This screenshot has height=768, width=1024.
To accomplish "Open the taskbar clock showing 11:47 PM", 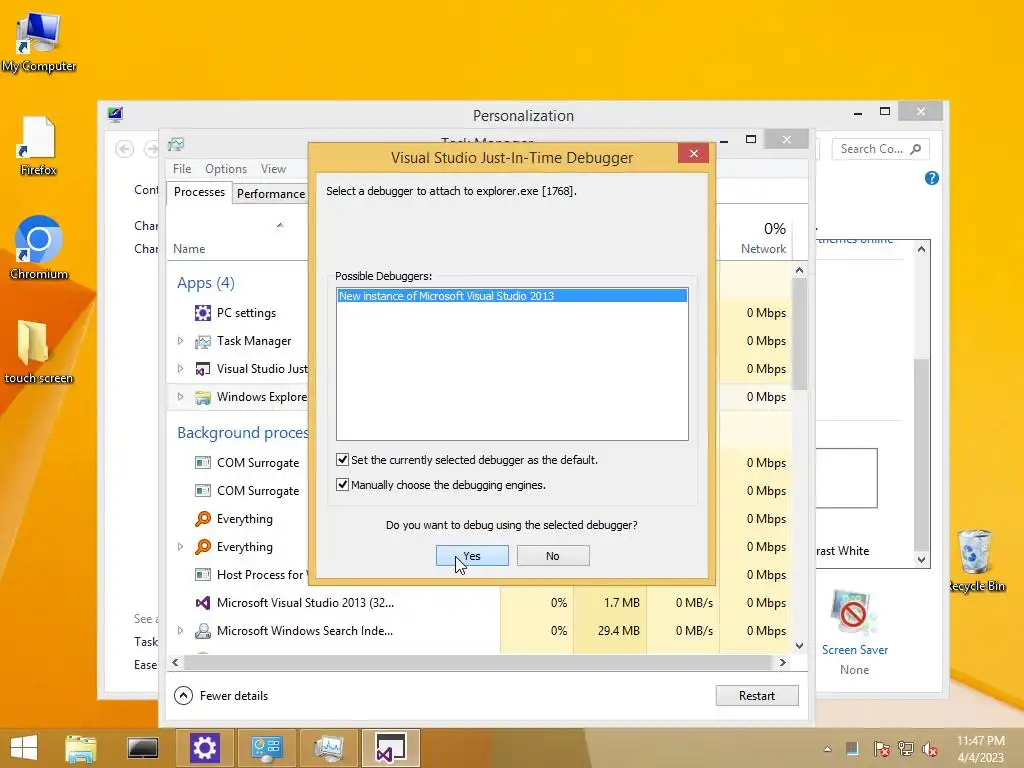I will click(980, 749).
